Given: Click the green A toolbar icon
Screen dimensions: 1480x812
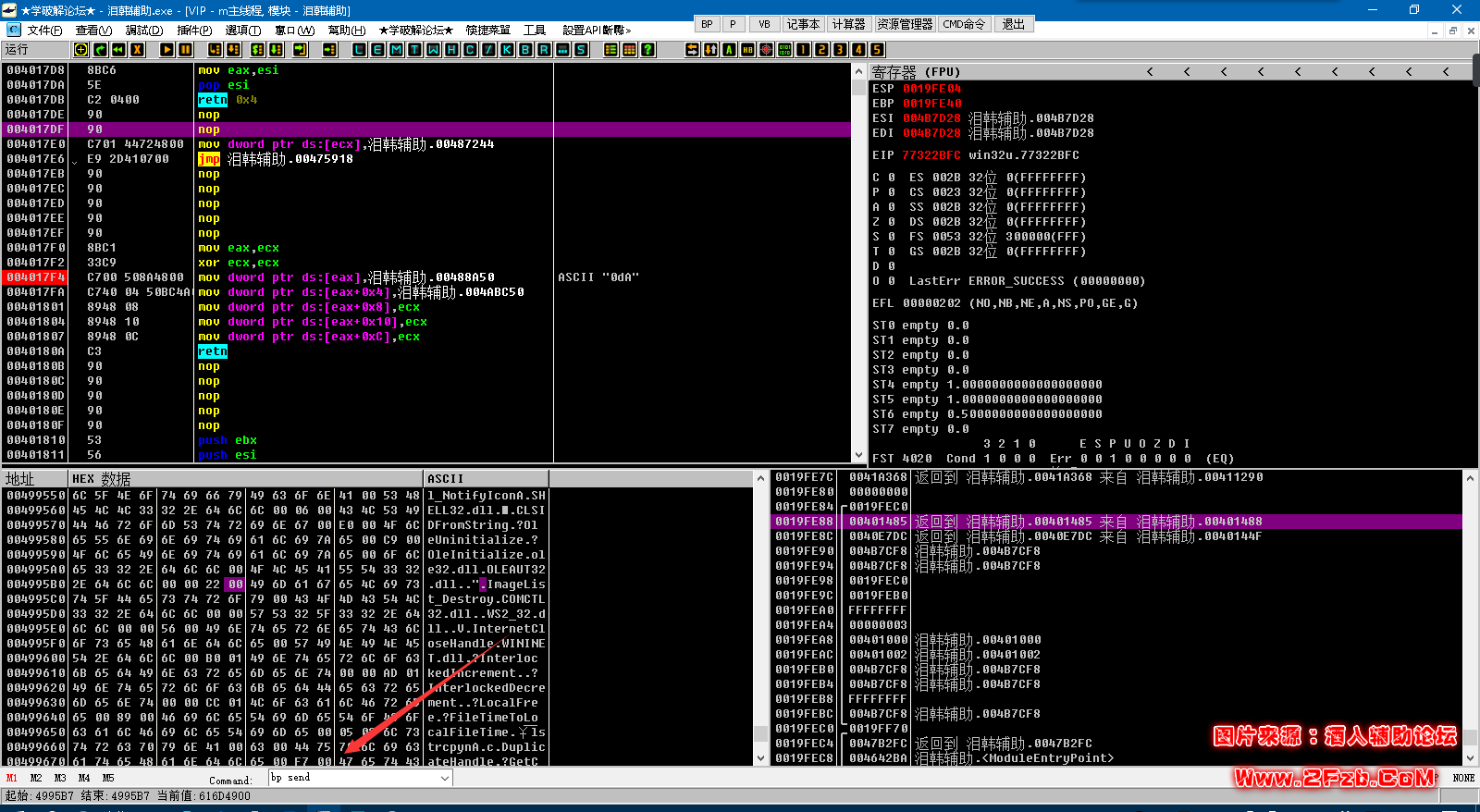Looking at the screenshot, I should click(x=729, y=50).
